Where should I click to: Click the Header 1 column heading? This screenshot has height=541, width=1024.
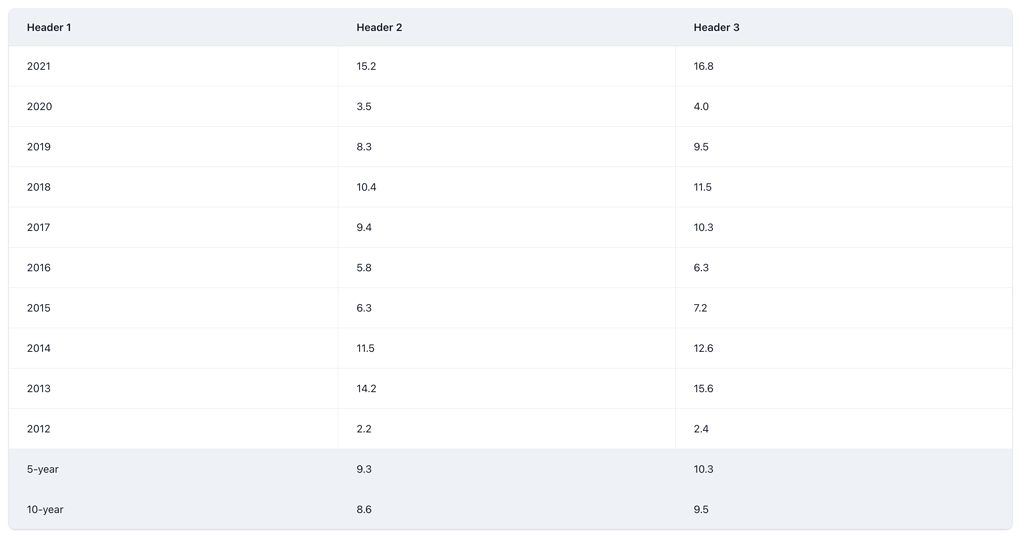[49, 27]
